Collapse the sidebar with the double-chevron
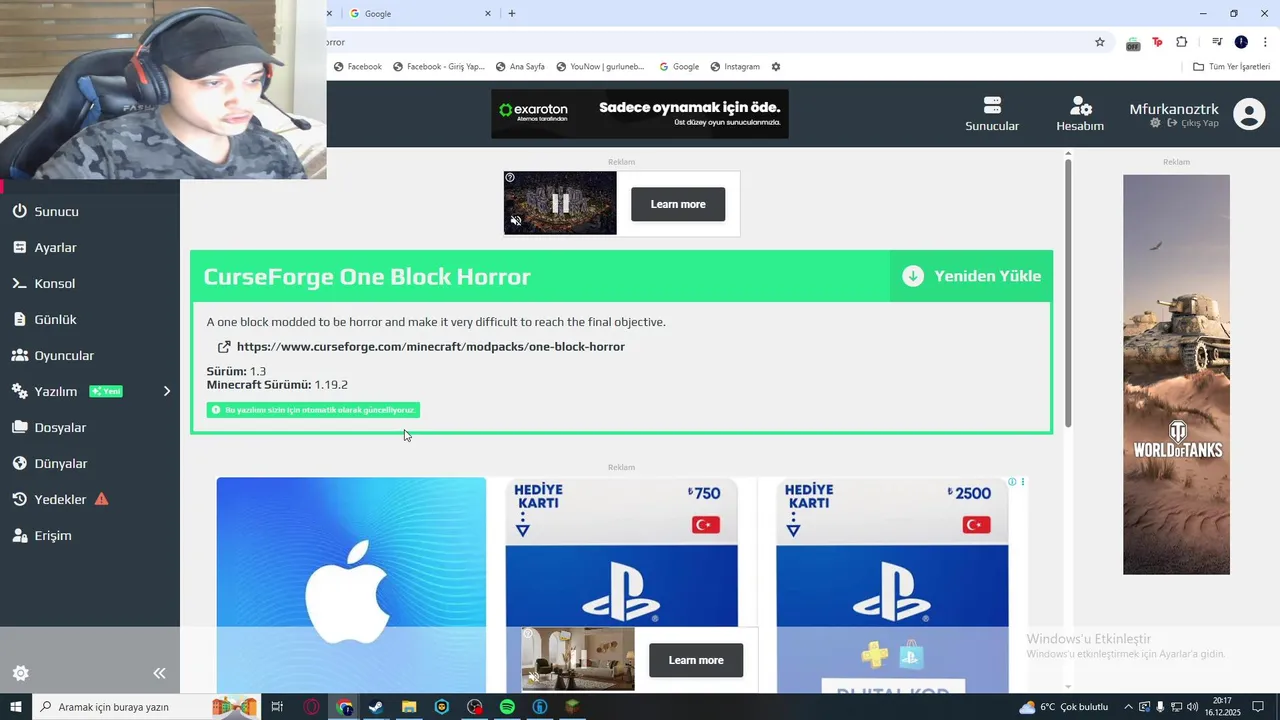 159,673
